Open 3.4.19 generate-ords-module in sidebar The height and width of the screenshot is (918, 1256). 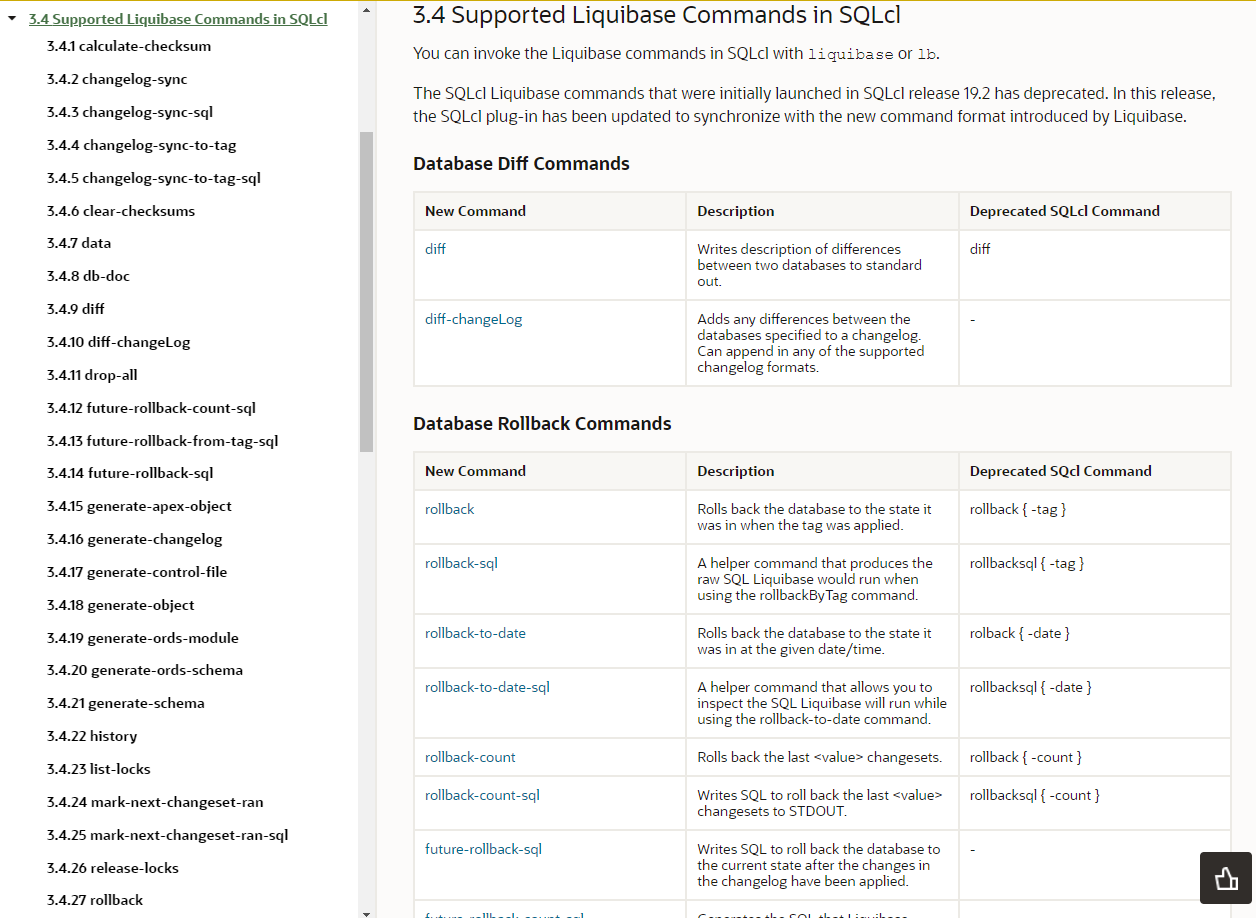[x=143, y=638]
